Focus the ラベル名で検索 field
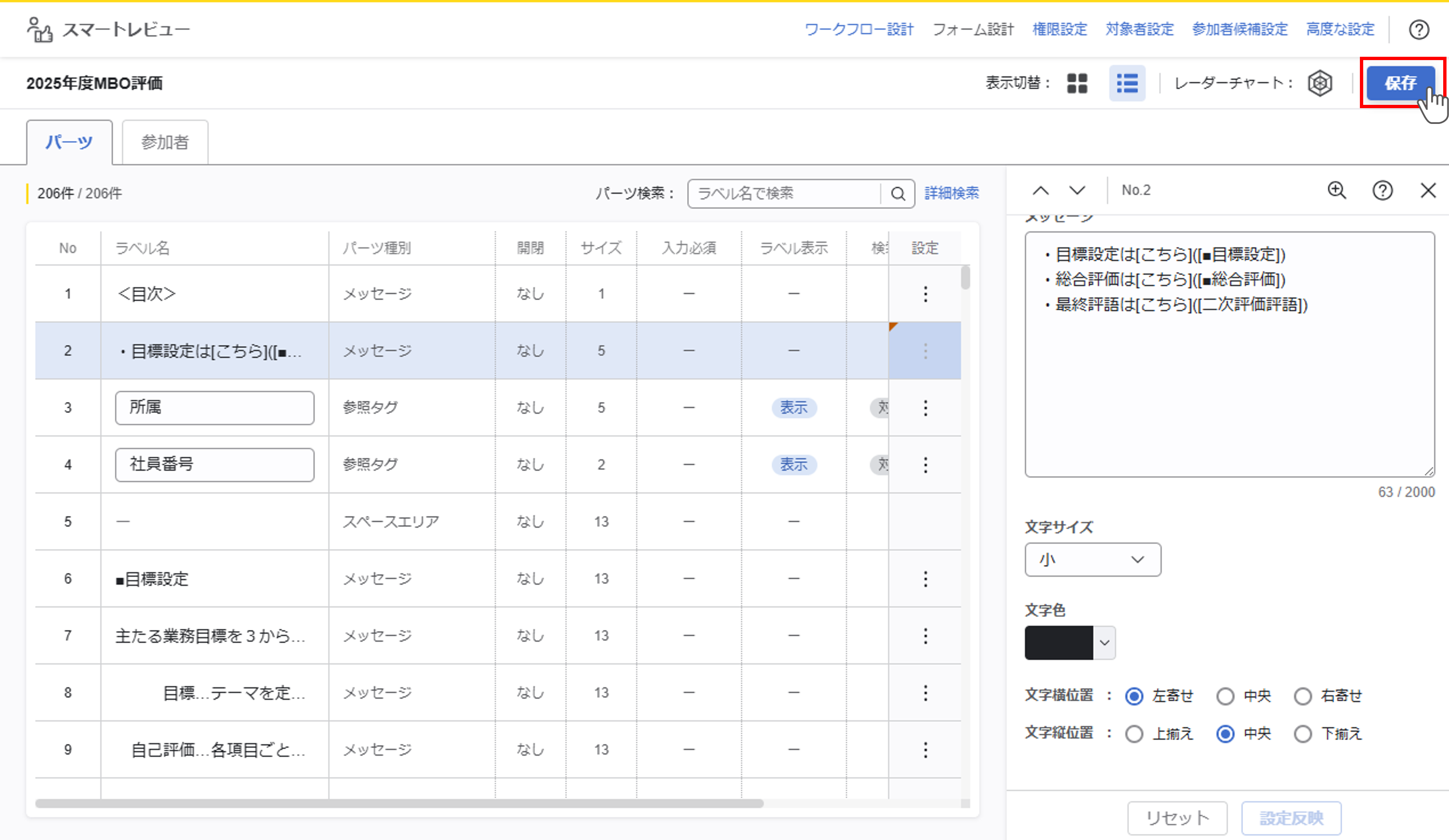 [x=784, y=194]
